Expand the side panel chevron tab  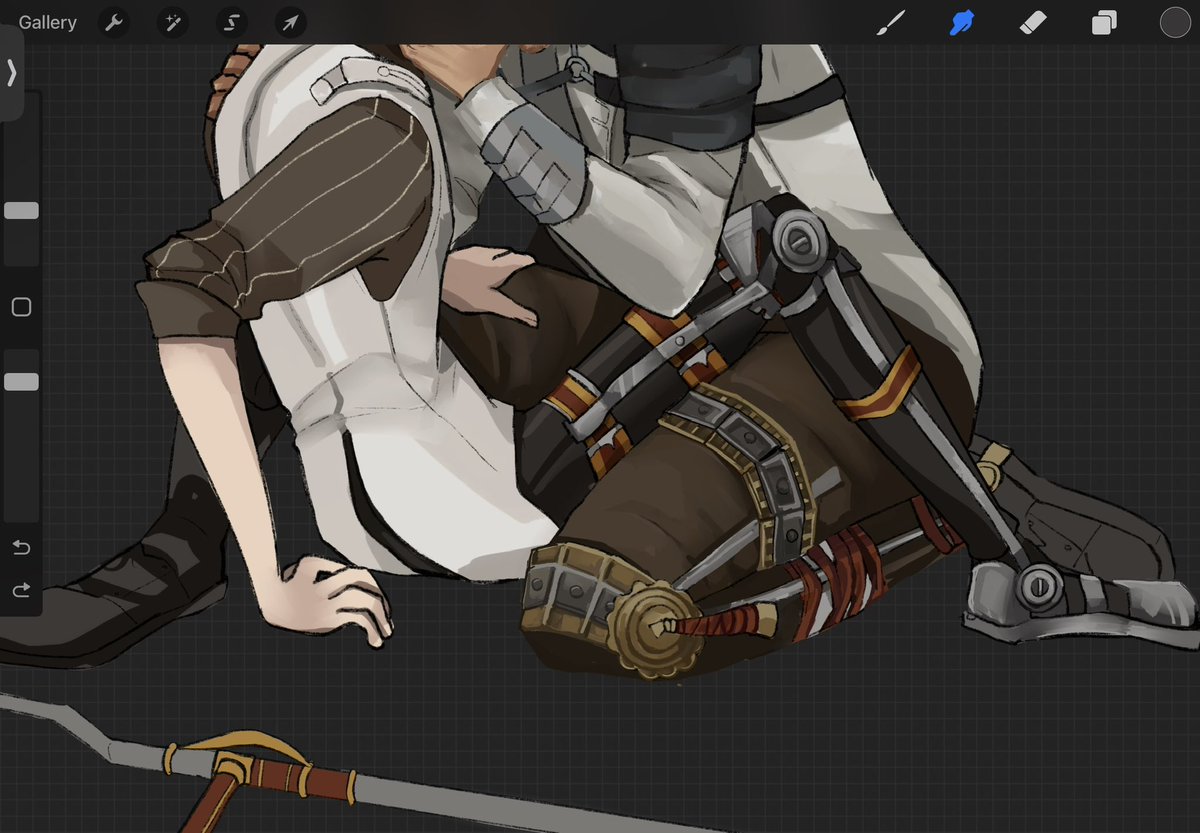[11, 73]
